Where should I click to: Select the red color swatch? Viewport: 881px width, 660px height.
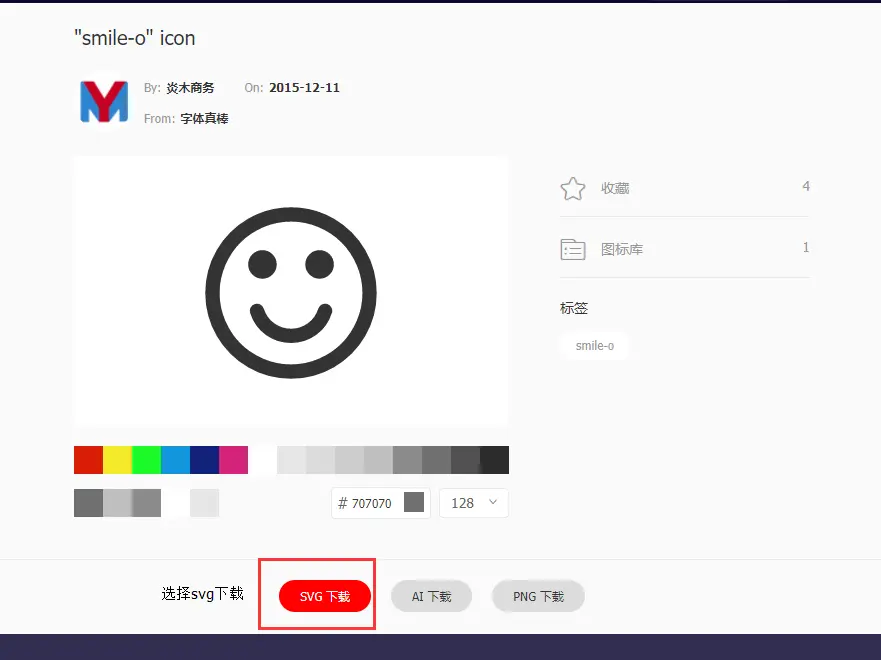pos(86,459)
